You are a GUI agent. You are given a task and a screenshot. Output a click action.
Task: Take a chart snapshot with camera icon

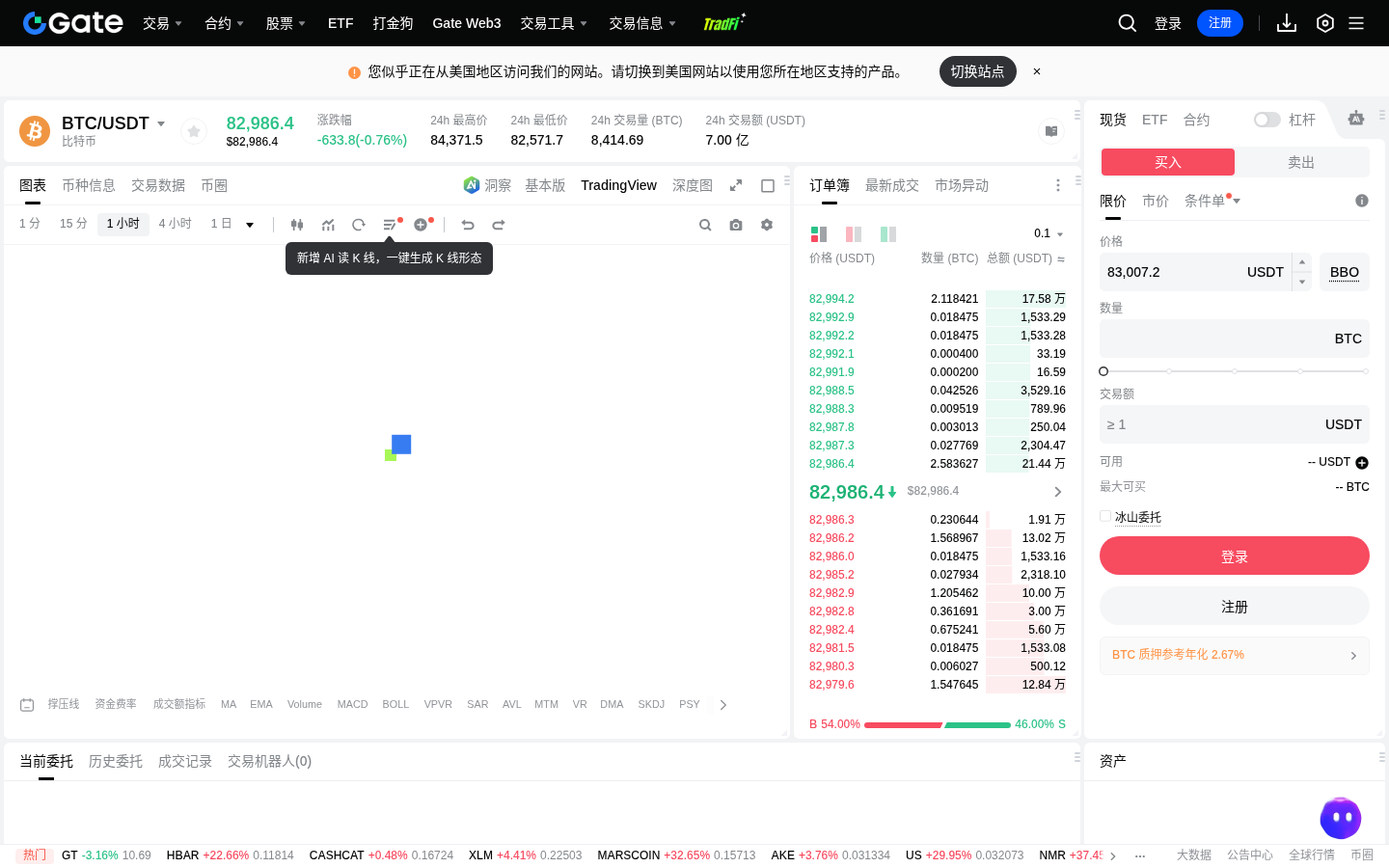(x=736, y=225)
